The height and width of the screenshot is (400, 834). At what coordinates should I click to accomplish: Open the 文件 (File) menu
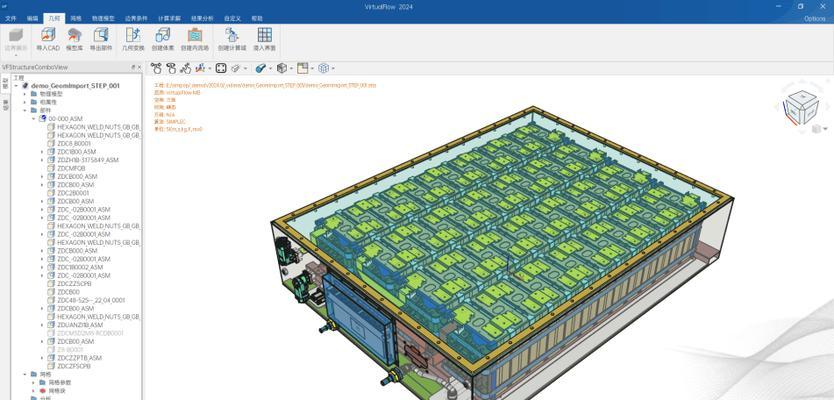(11, 19)
